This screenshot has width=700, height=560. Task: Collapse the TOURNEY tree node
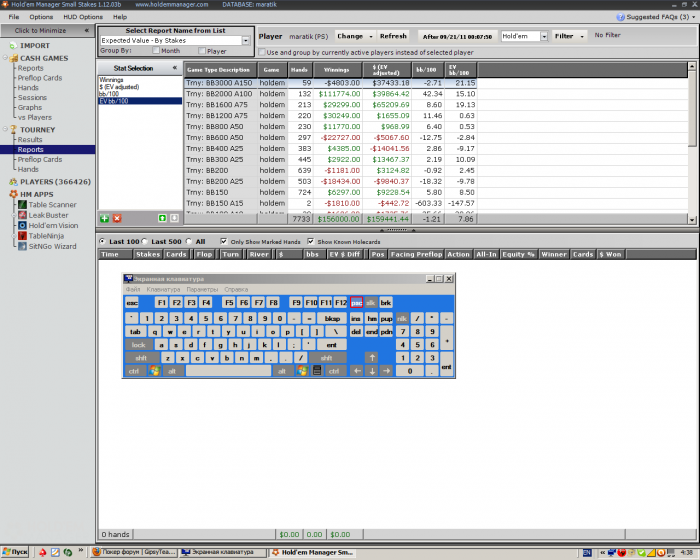5,129
